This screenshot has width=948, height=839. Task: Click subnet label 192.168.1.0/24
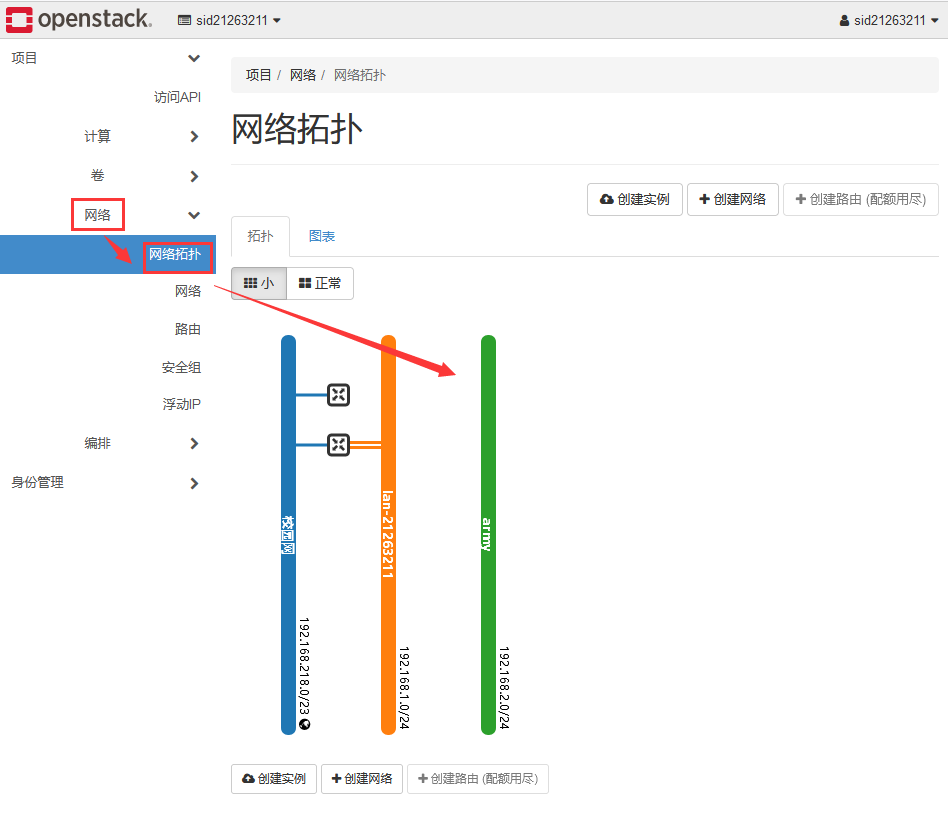404,688
